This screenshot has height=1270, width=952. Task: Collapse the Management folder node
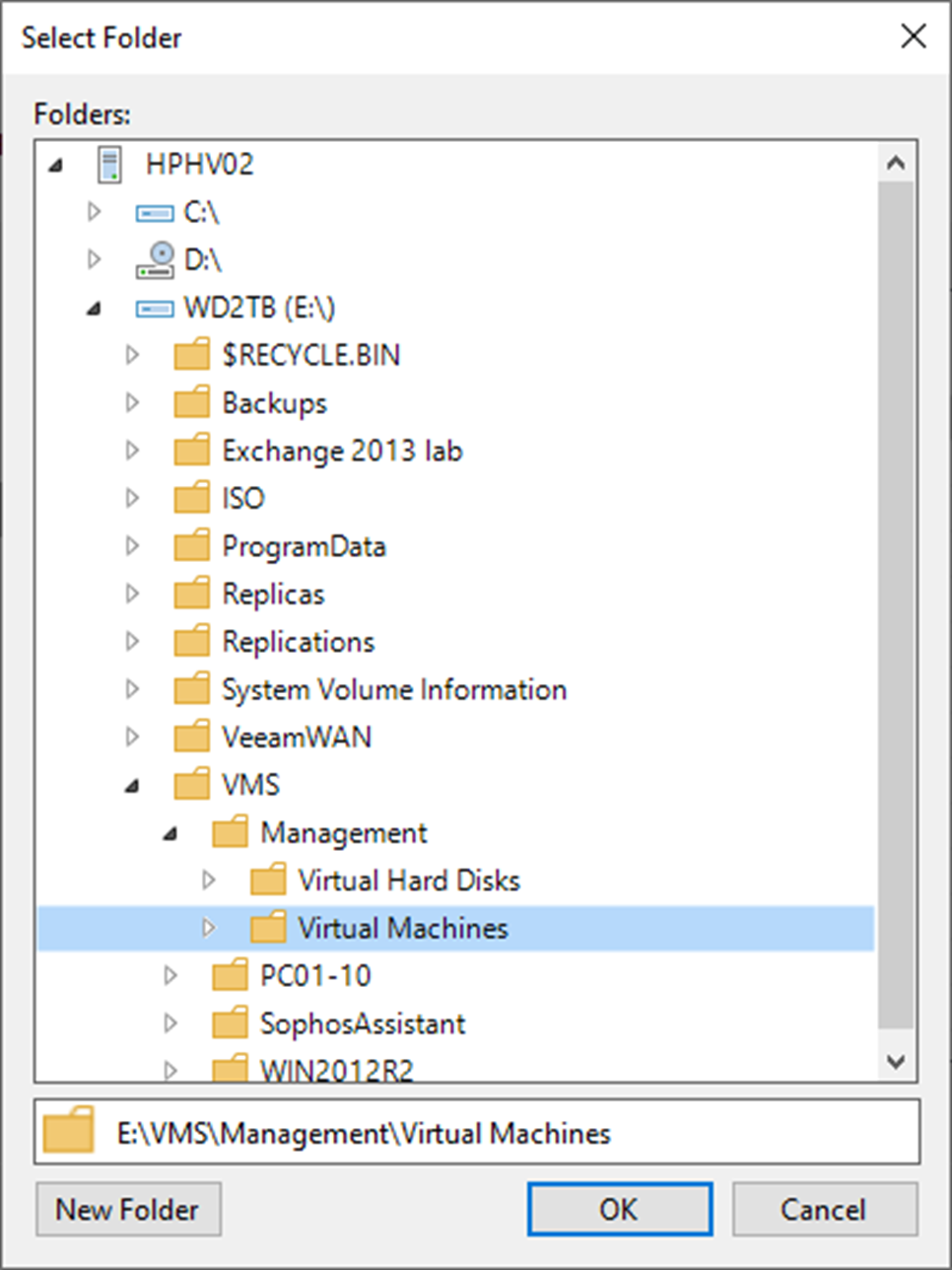pyautogui.click(x=170, y=834)
